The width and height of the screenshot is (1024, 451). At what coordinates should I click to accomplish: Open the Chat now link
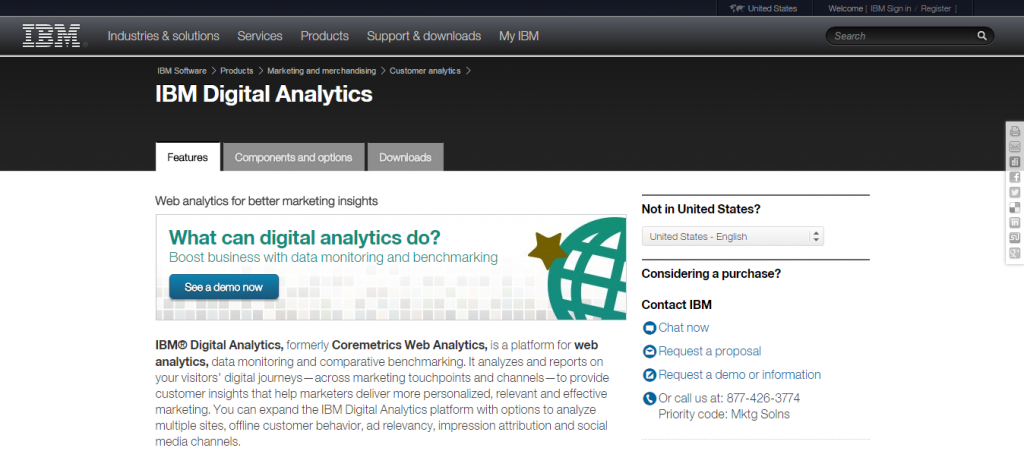[683, 327]
